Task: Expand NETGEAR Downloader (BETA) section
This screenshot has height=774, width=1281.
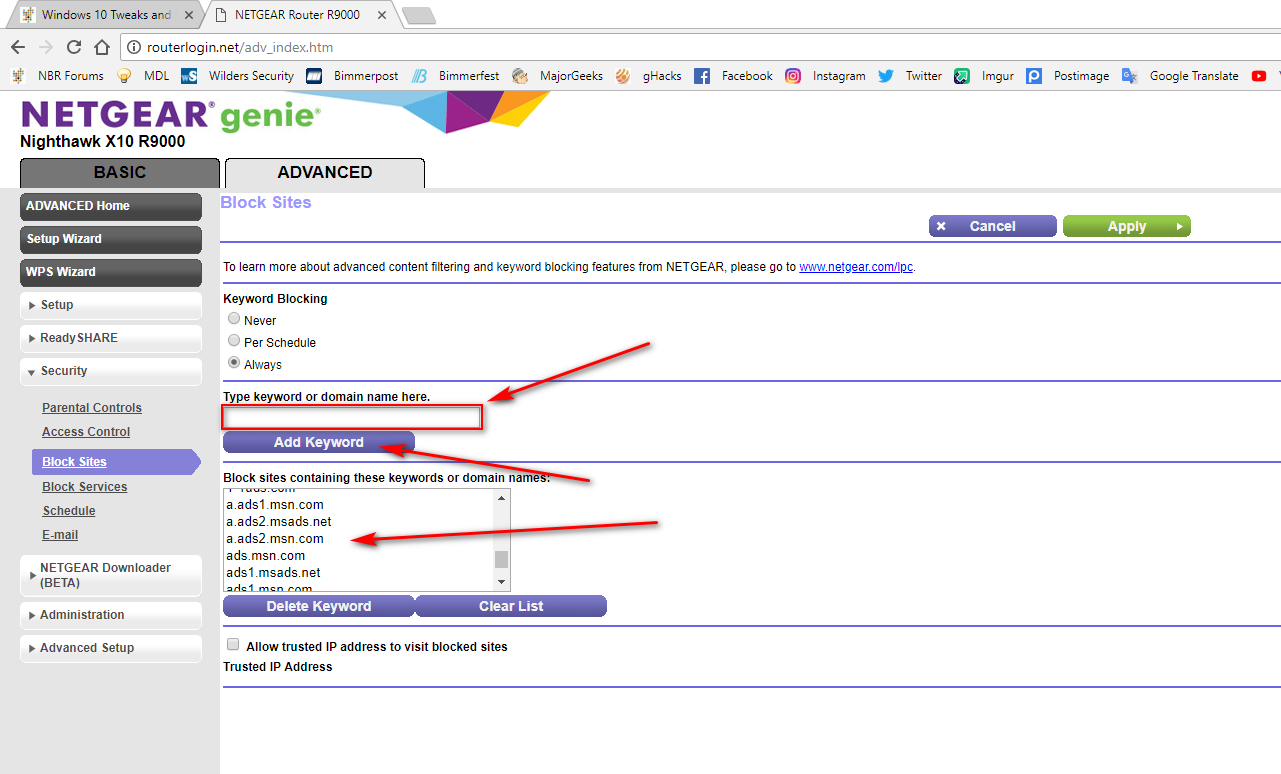Action: coord(110,575)
